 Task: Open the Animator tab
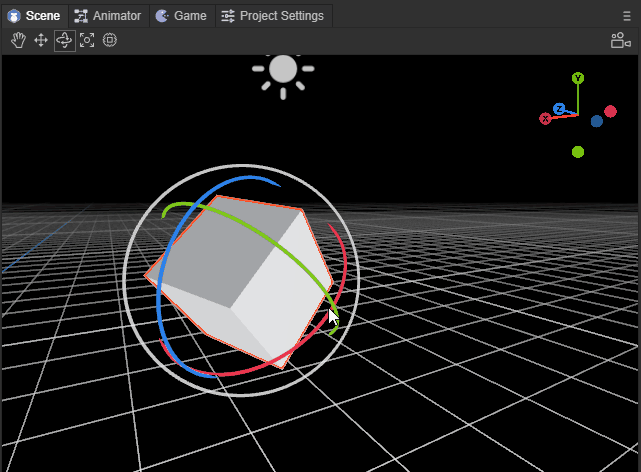click(x=108, y=16)
